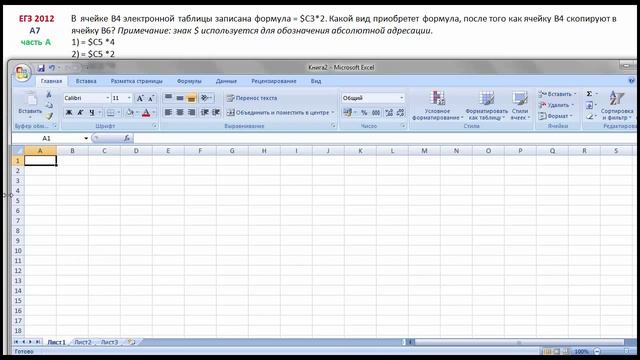Decrease the font size
Image resolution: width=640 pixels, height=360 pixels.
pos(151,98)
